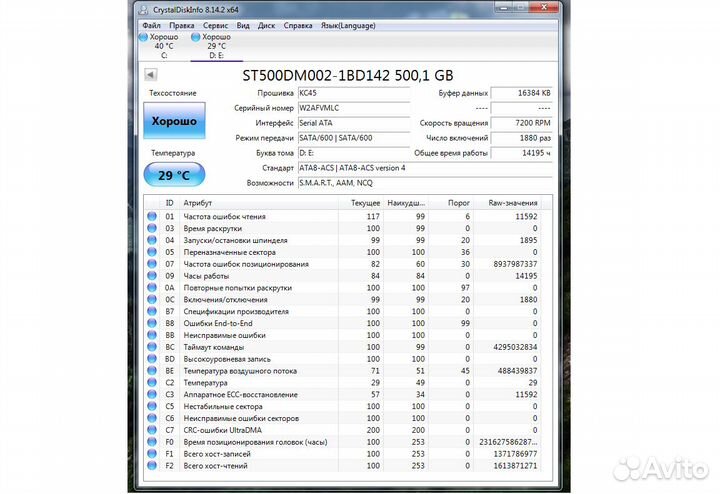The width and height of the screenshot is (720, 494).
Task: Click the transfer mode field SATA/600 | SATA/600
Action: point(354,138)
